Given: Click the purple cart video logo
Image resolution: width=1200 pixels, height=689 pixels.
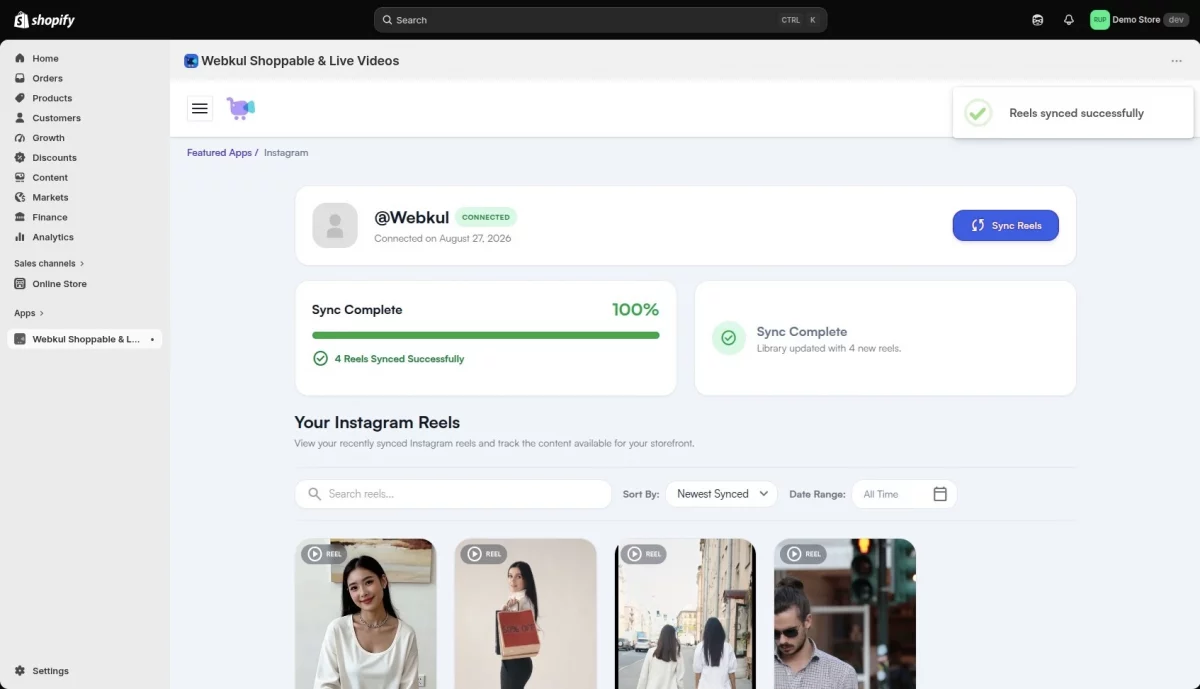Looking at the screenshot, I should [240, 108].
